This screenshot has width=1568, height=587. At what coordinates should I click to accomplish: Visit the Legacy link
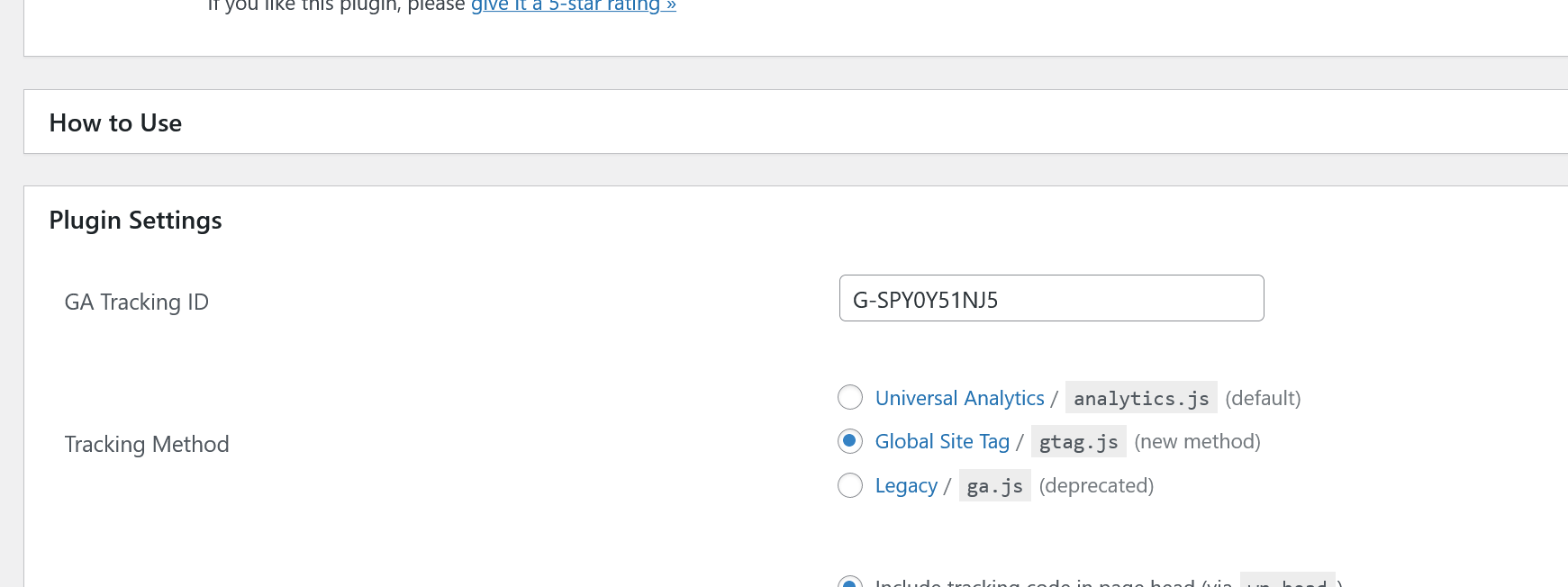coord(906,485)
